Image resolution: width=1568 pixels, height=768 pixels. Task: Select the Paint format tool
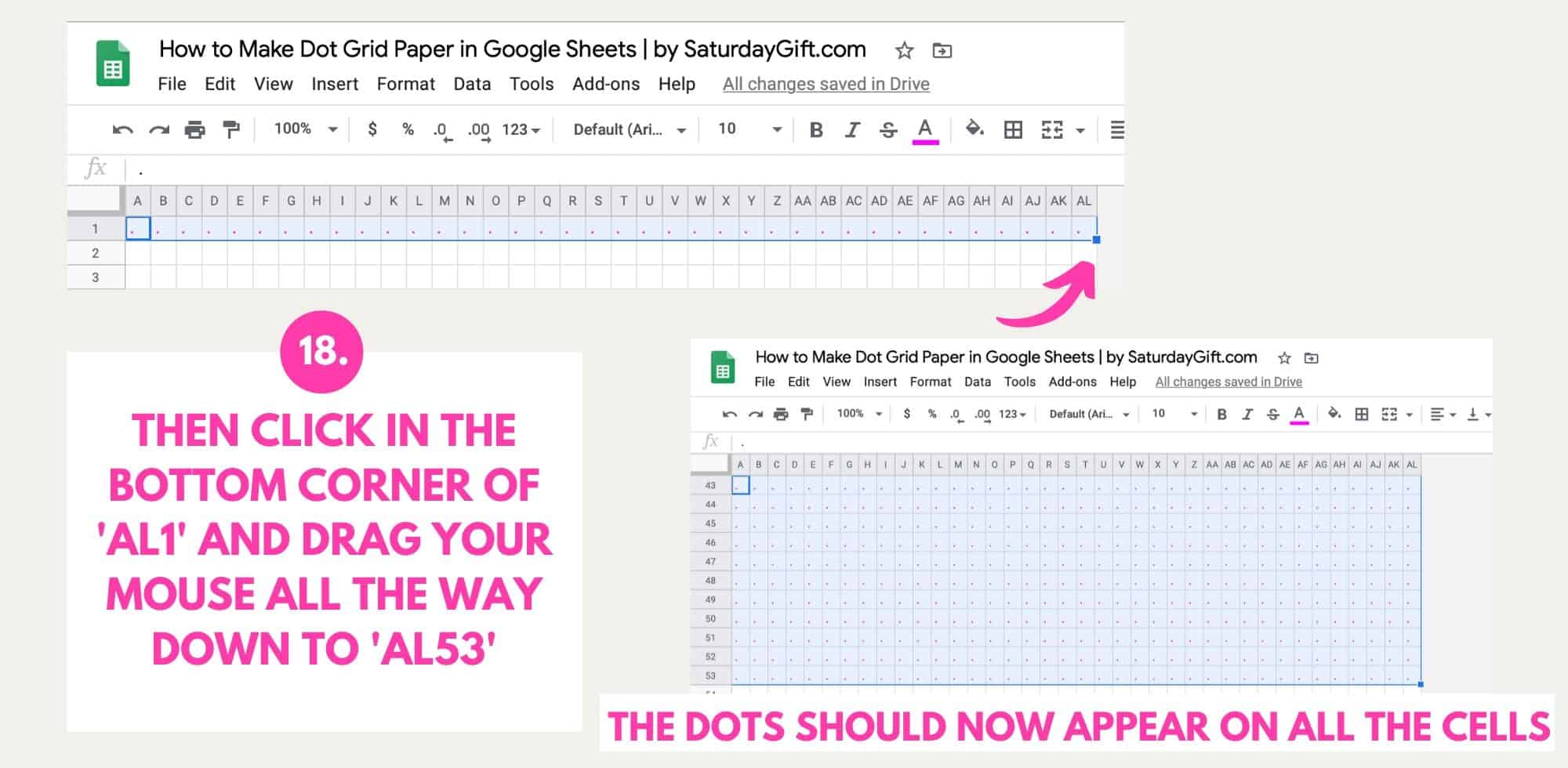click(232, 129)
